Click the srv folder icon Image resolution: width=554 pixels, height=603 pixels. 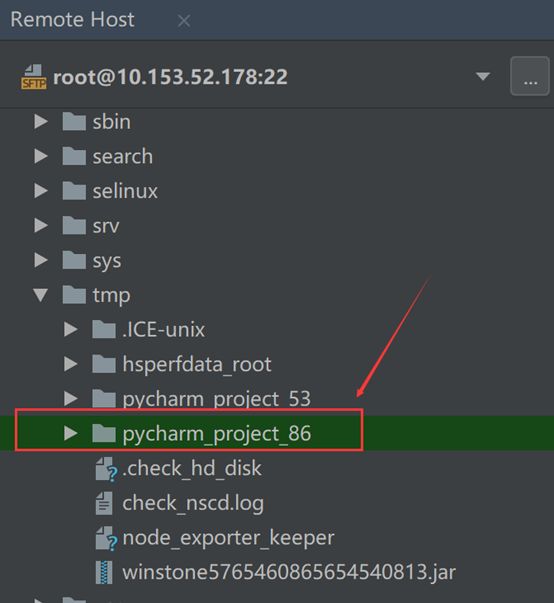click(x=74, y=225)
